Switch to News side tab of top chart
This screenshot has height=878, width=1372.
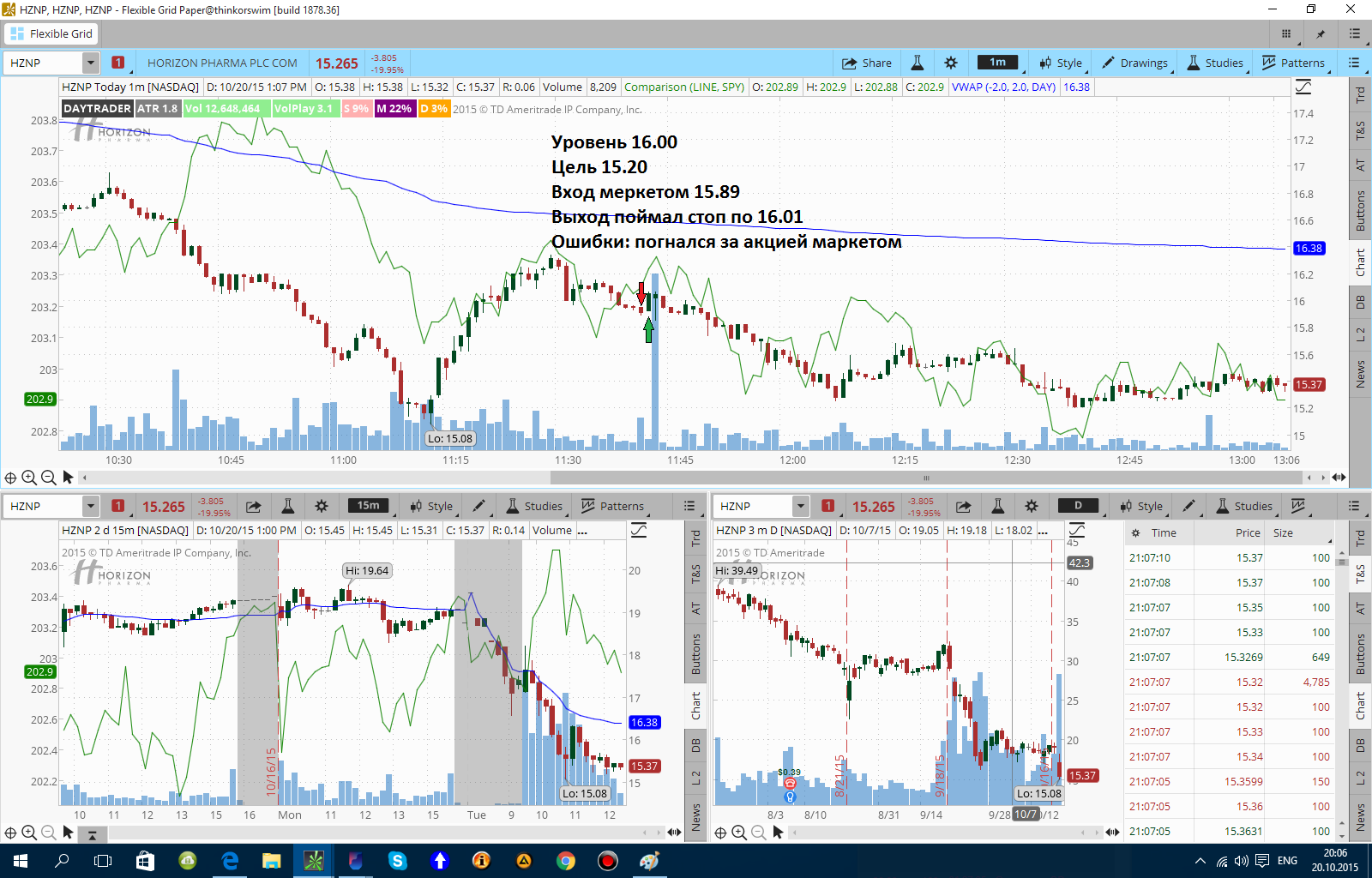pyautogui.click(x=1360, y=374)
